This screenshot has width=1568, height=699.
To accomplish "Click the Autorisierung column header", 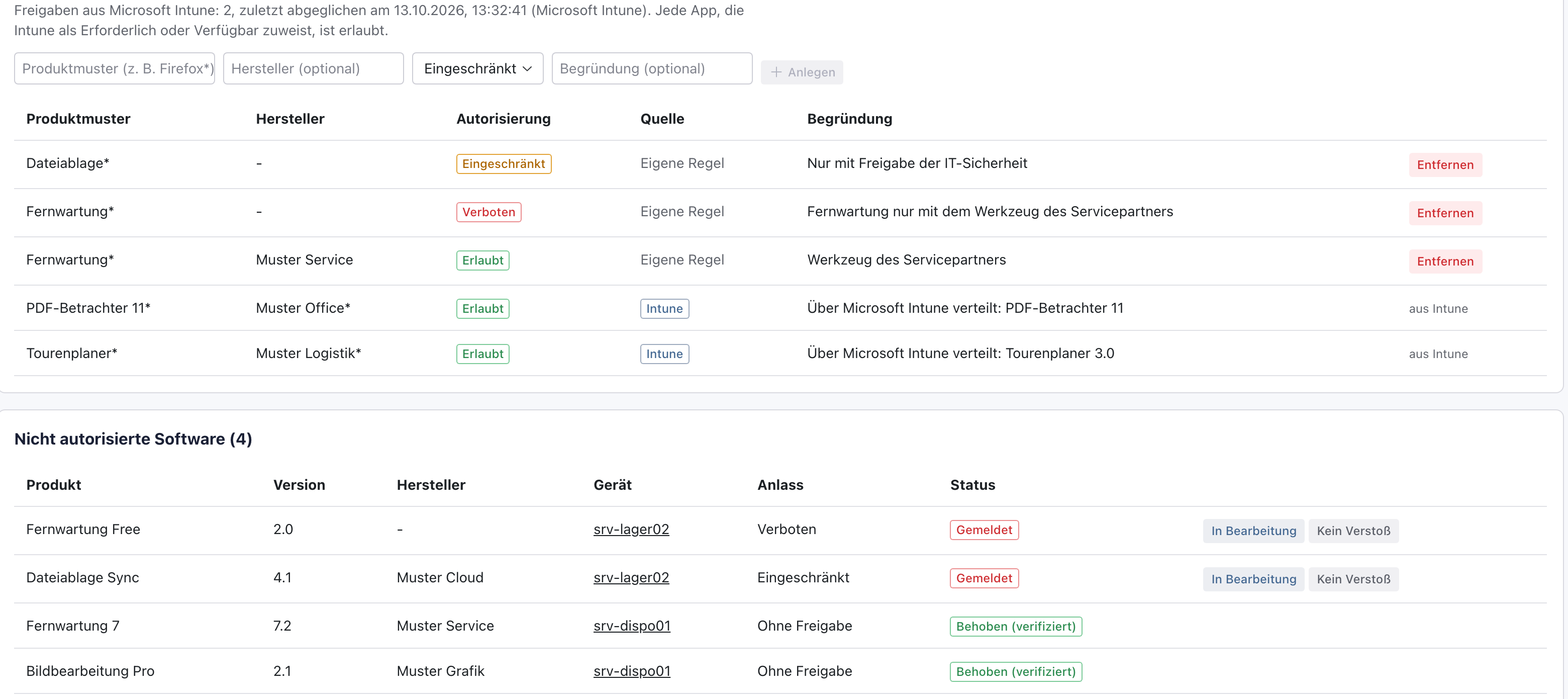I will [x=503, y=118].
